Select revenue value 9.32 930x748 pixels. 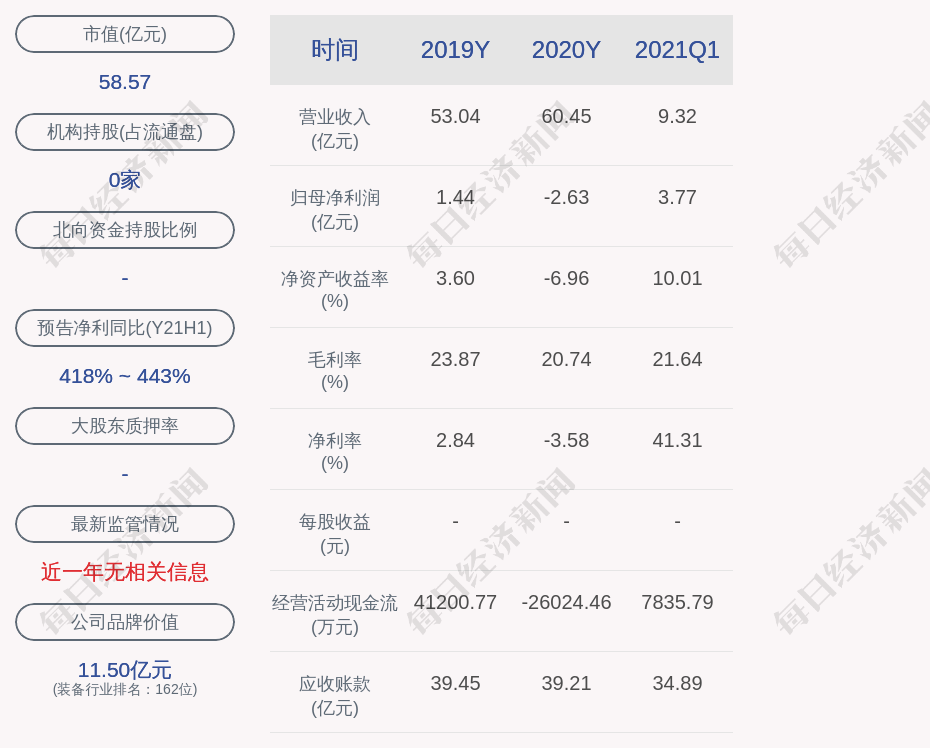677,116
